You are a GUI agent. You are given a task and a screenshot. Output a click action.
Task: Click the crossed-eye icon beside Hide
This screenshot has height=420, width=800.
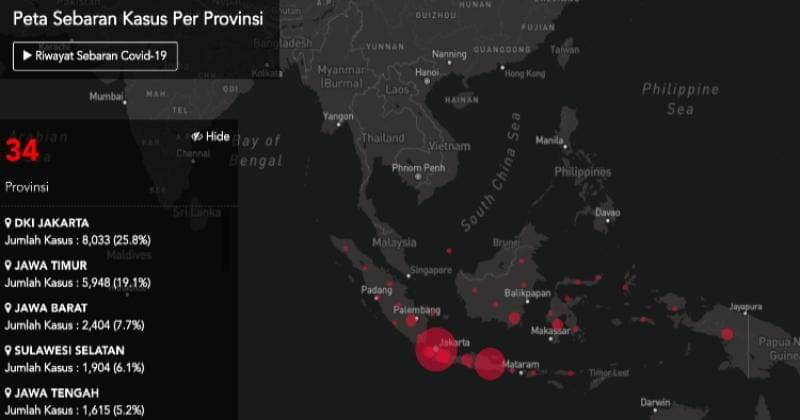[197, 136]
